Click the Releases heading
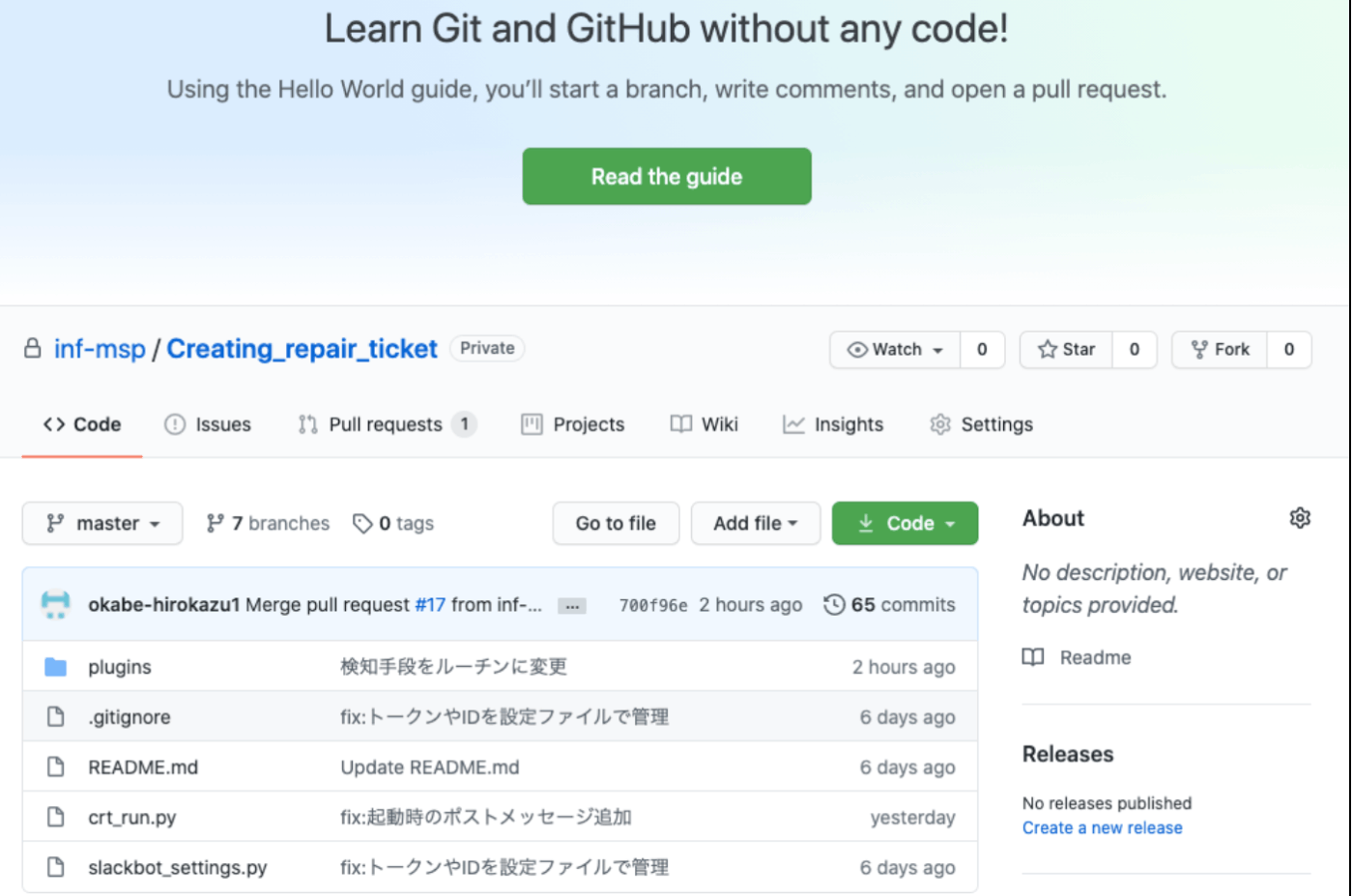 [x=1068, y=754]
